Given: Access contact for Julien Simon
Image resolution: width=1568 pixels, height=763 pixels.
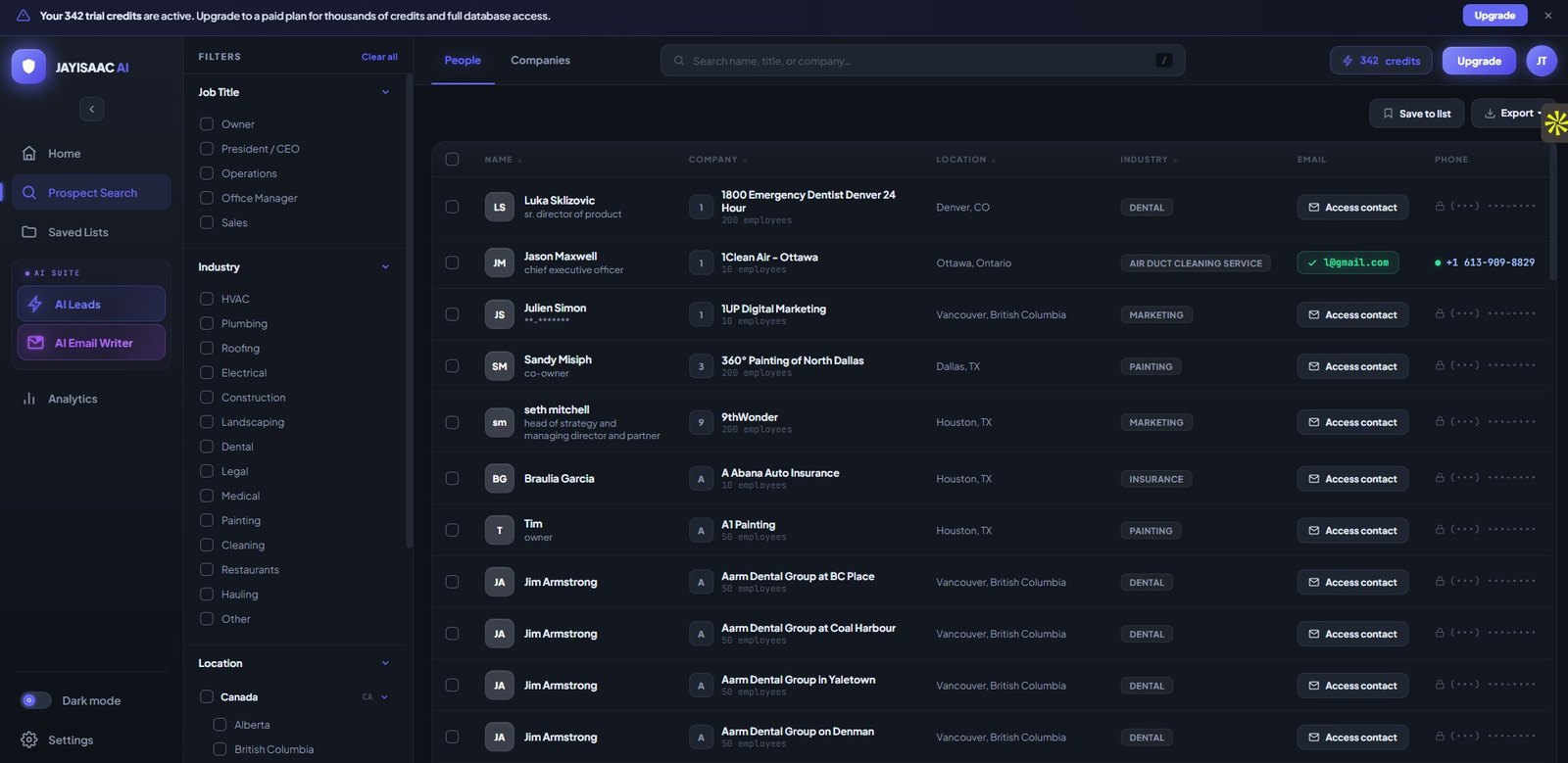Looking at the screenshot, I should [1352, 315].
